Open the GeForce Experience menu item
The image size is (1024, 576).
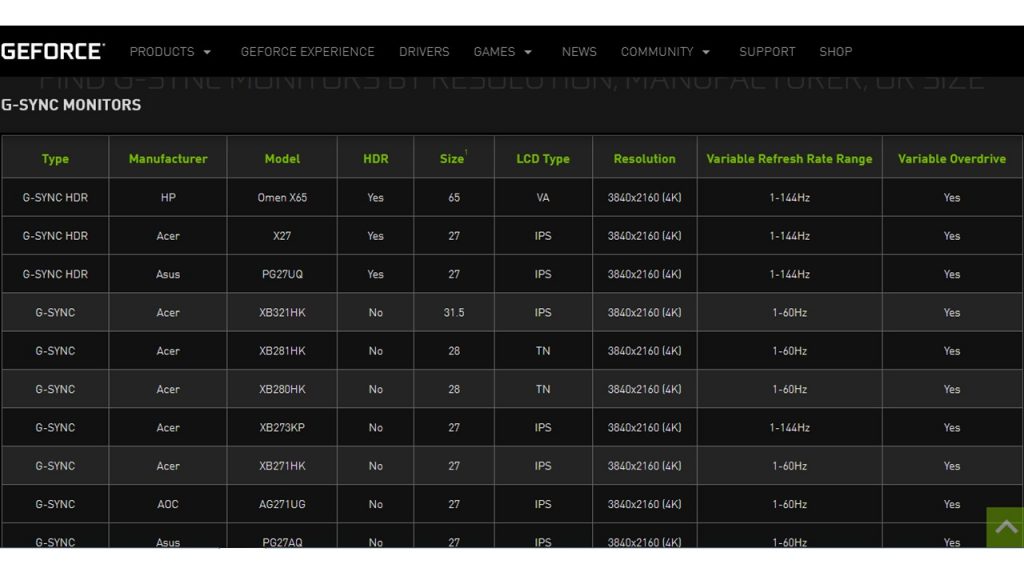[x=308, y=52]
